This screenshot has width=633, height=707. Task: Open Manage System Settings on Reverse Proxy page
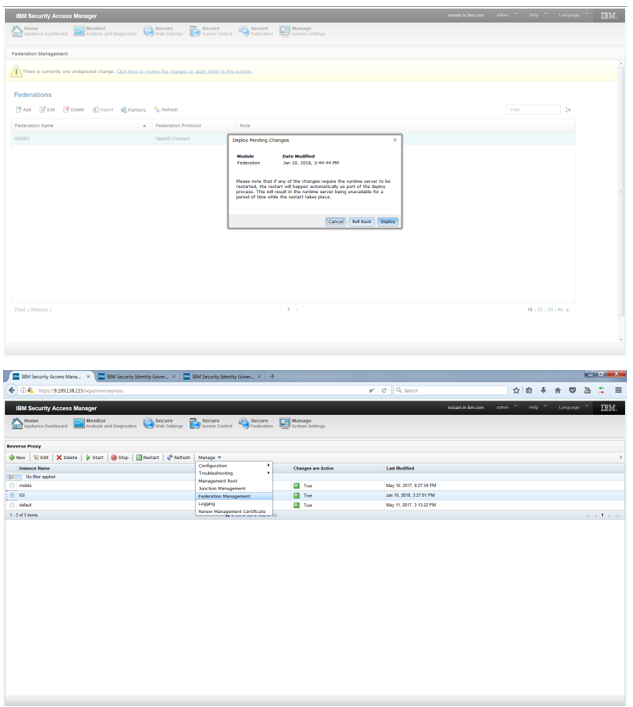click(302, 423)
